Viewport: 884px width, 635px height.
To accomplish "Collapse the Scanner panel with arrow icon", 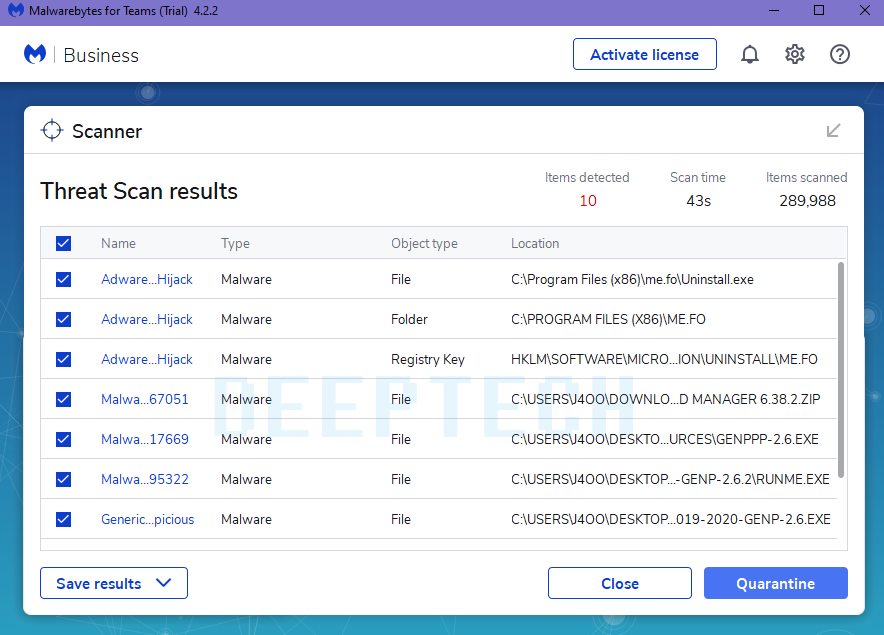I will pos(833,131).
